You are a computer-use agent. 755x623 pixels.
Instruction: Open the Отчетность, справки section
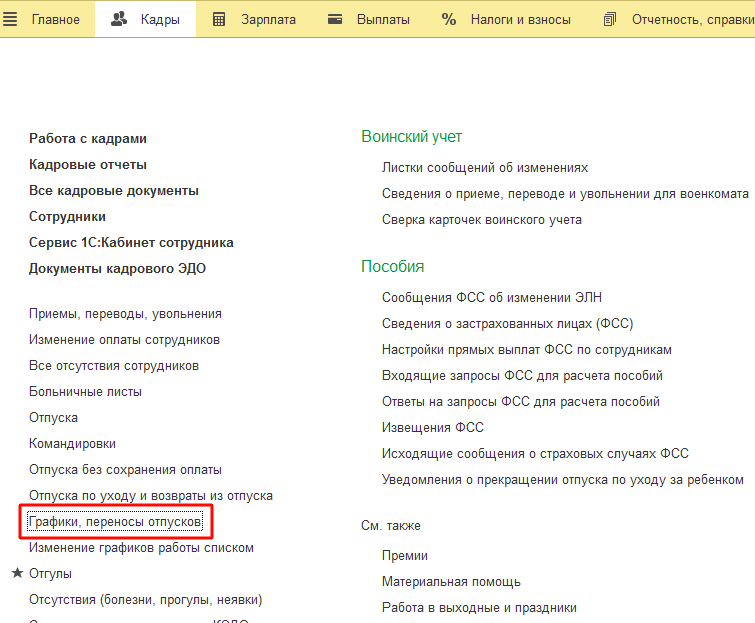pyautogui.click(x=693, y=19)
